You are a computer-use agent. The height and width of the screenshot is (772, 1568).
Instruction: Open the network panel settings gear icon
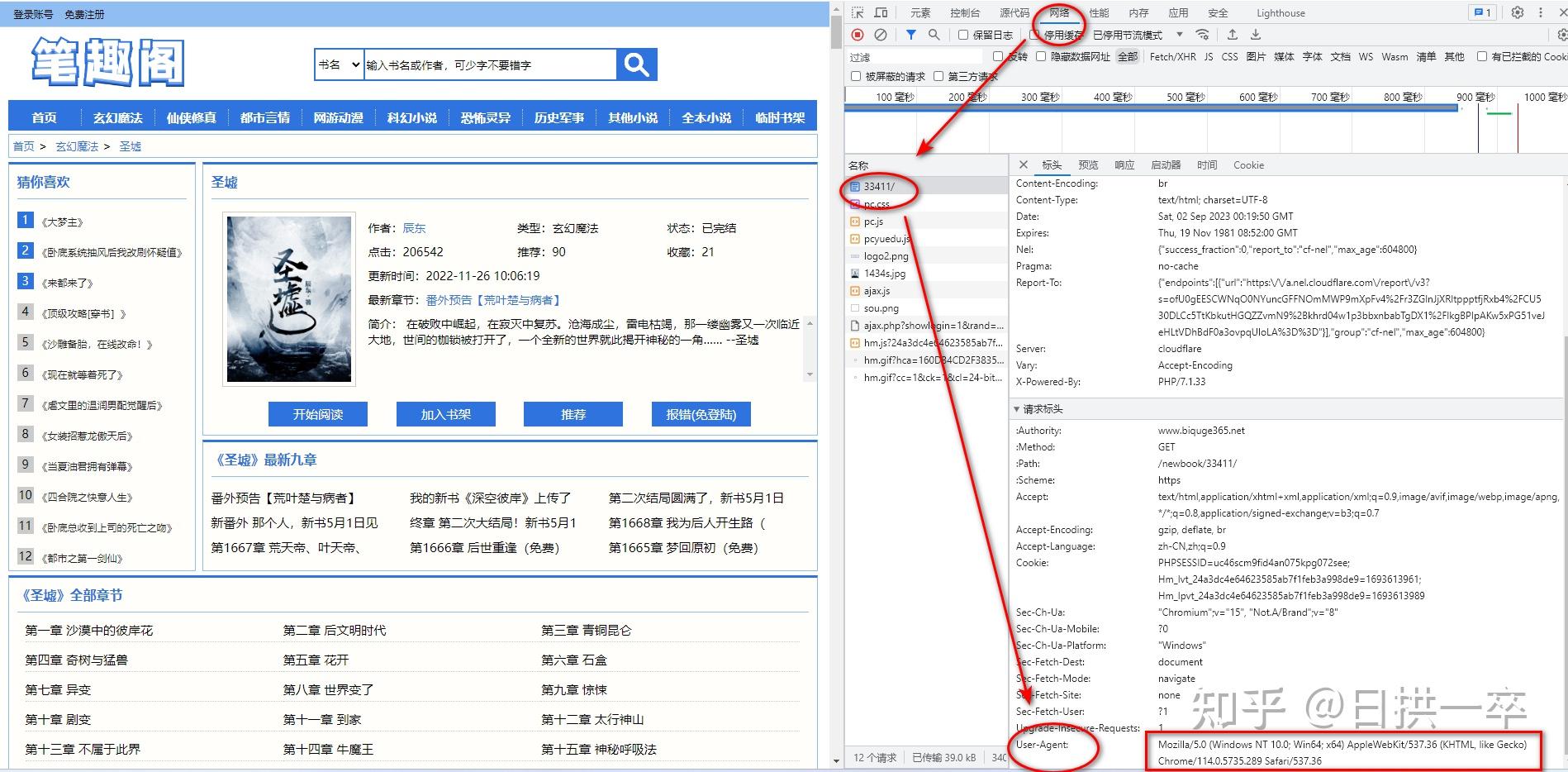(x=1561, y=35)
